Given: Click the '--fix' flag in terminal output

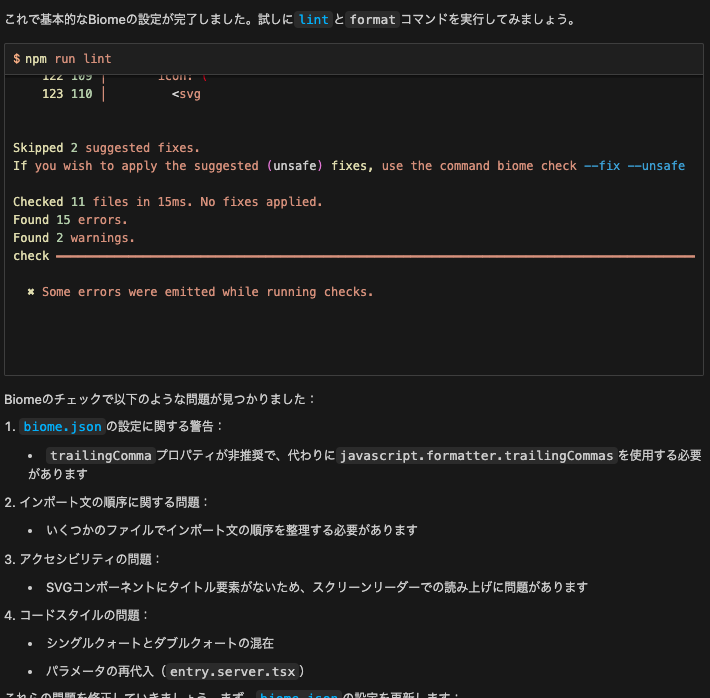Looking at the screenshot, I should pyautogui.click(x=602, y=166).
